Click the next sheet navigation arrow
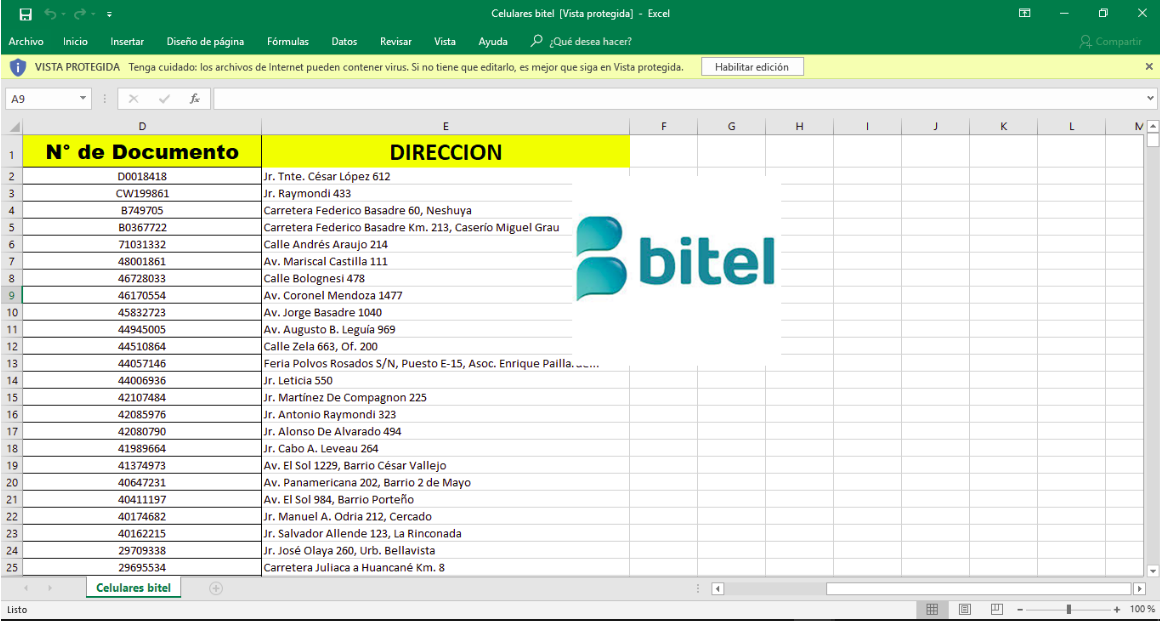The height and width of the screenshot is (621, 1160). click(x=50, y=588)
